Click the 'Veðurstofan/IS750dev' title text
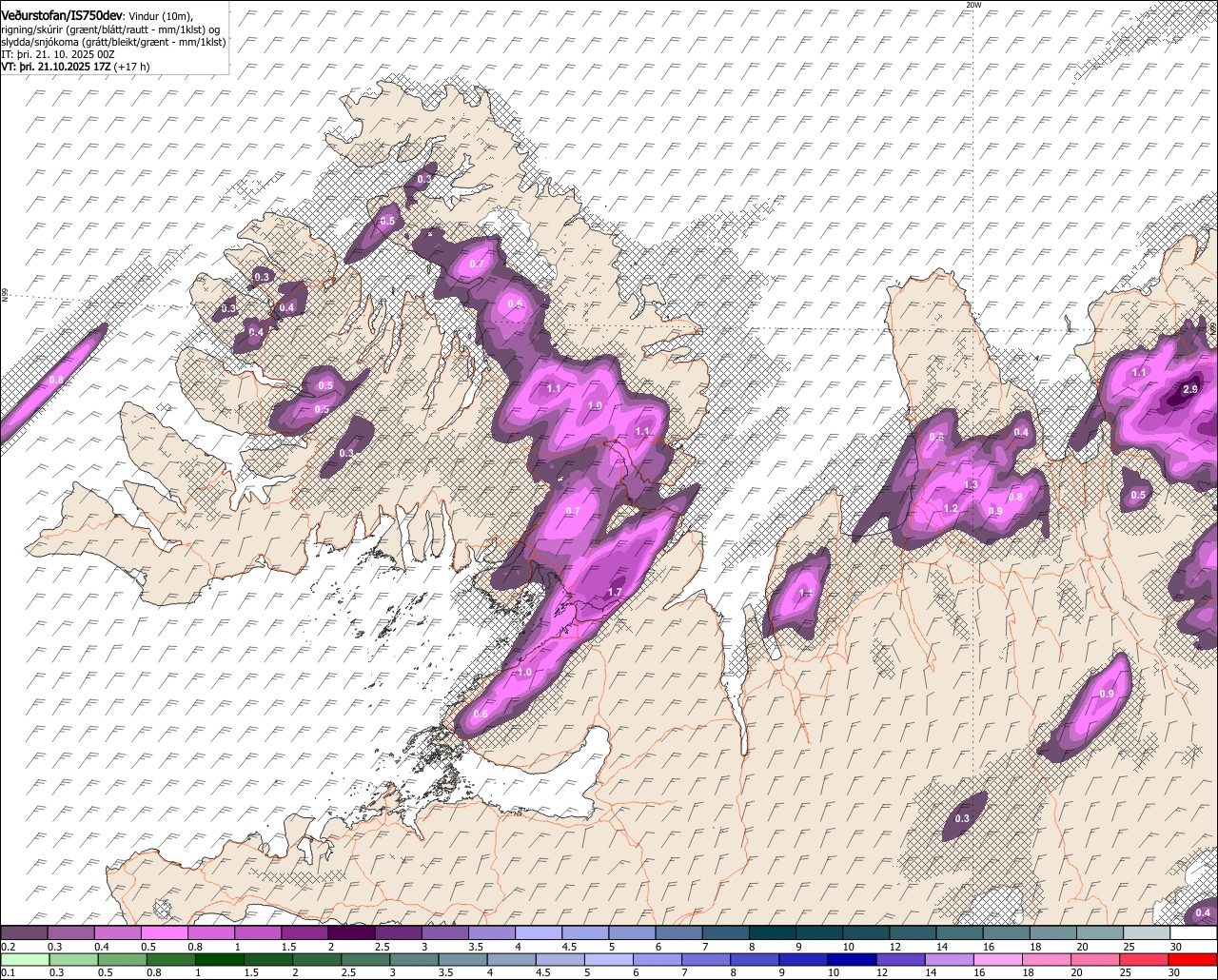This screenshot has width=1218, height=980. [62, 16]
